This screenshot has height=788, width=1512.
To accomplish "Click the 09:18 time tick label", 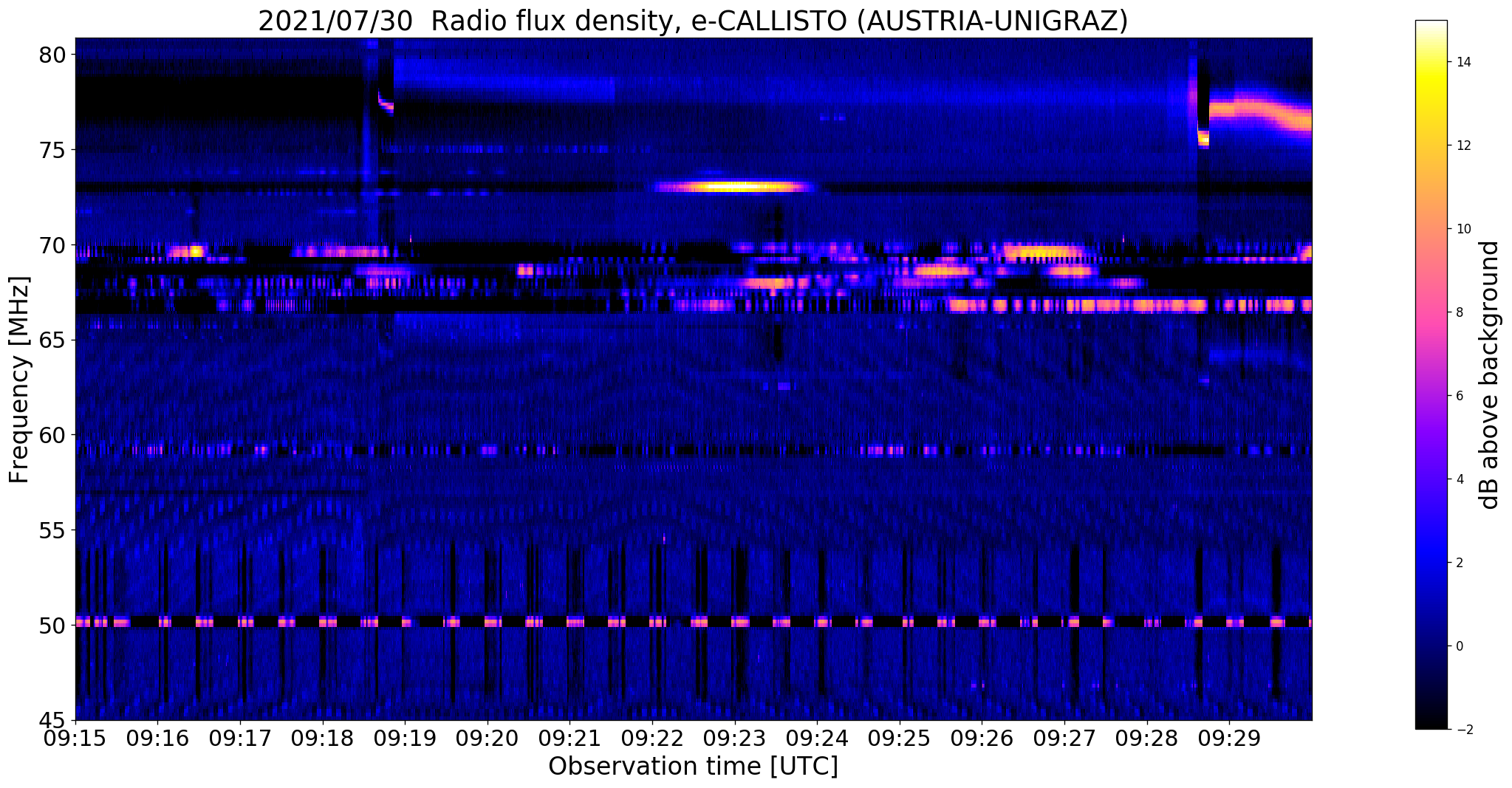I will click(x=322, y=739).
